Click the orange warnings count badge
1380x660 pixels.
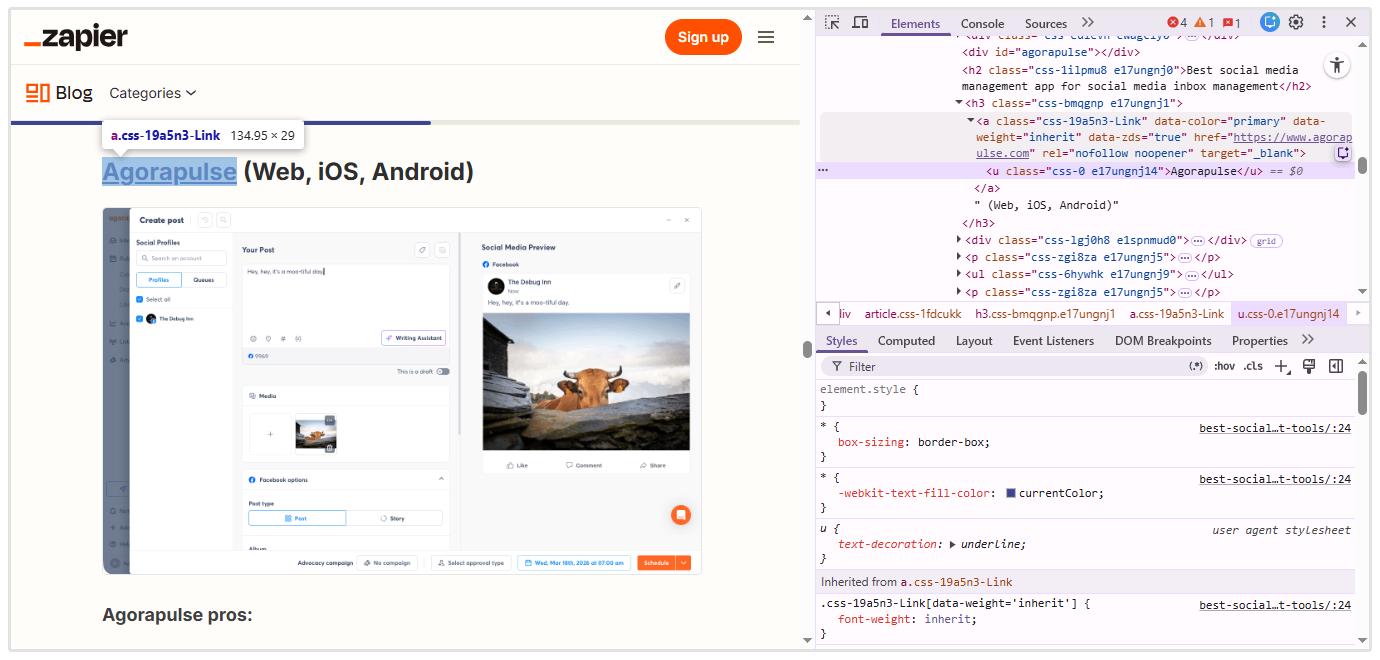(x=1204, y=23)
